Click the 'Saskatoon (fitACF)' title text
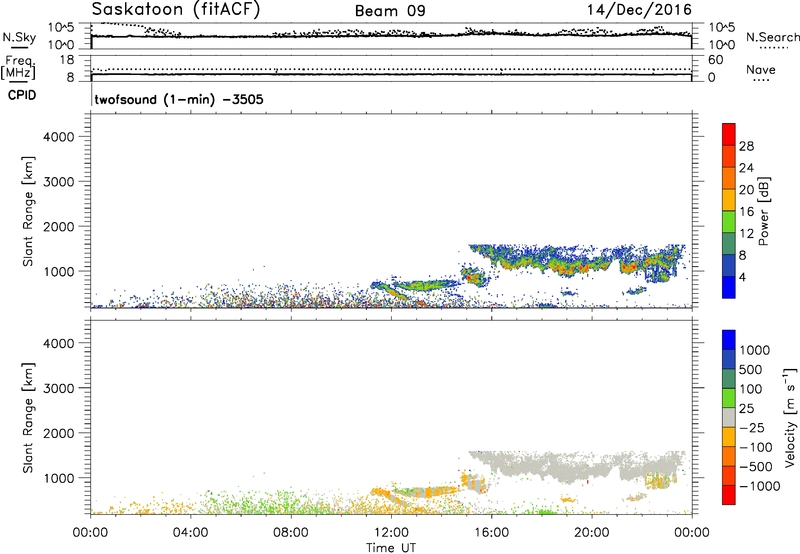Viewport: 800px width, 554px height. click(176, 9)
